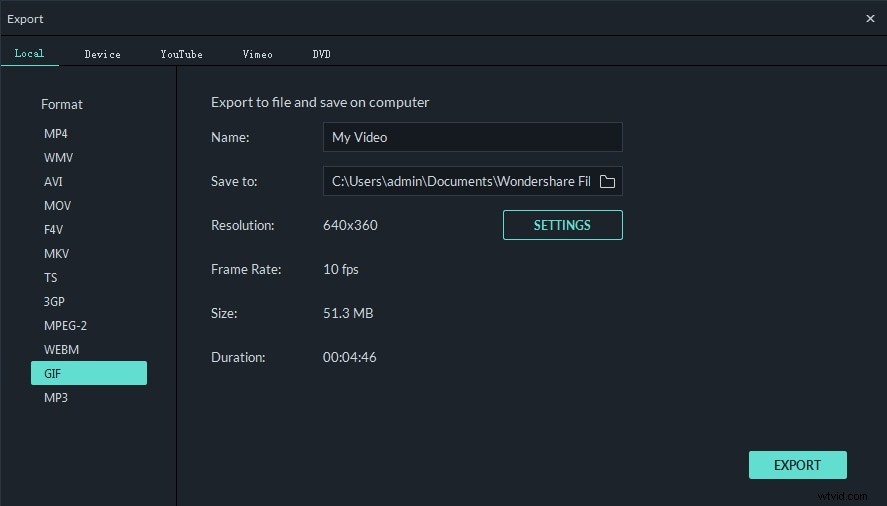
Task: Select MP4 format
Action: click(55, 134)
